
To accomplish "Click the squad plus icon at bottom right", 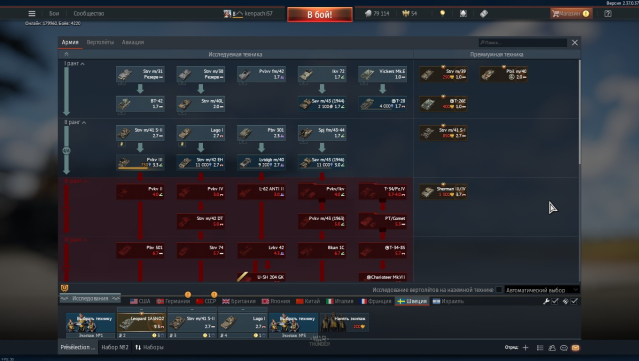I will (x=525, y=348).
